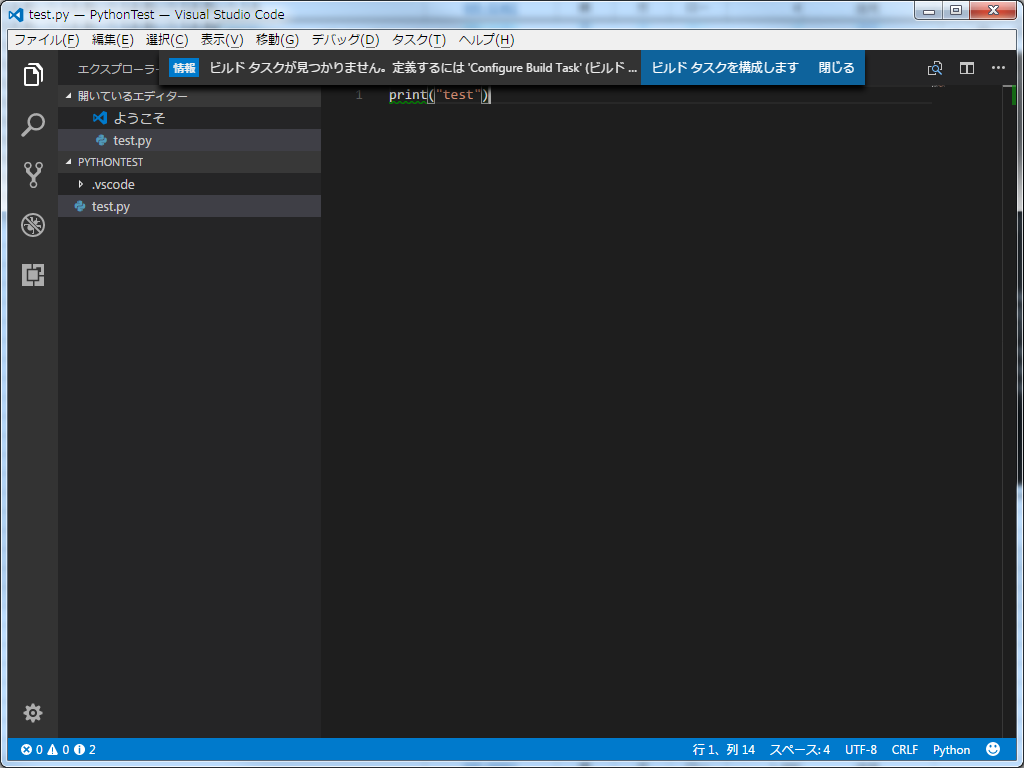Click 閉じる to dismiss the notification
Viewport: 1024px width, 768px height.
[837, 68]
